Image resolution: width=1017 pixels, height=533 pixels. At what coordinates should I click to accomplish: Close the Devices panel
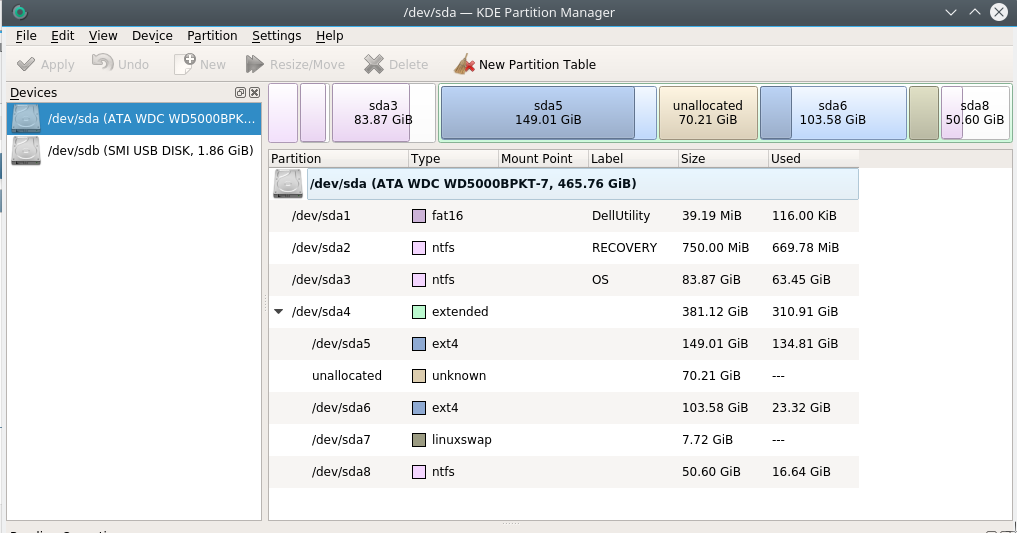pyautogui.click(x=253, y=93)
